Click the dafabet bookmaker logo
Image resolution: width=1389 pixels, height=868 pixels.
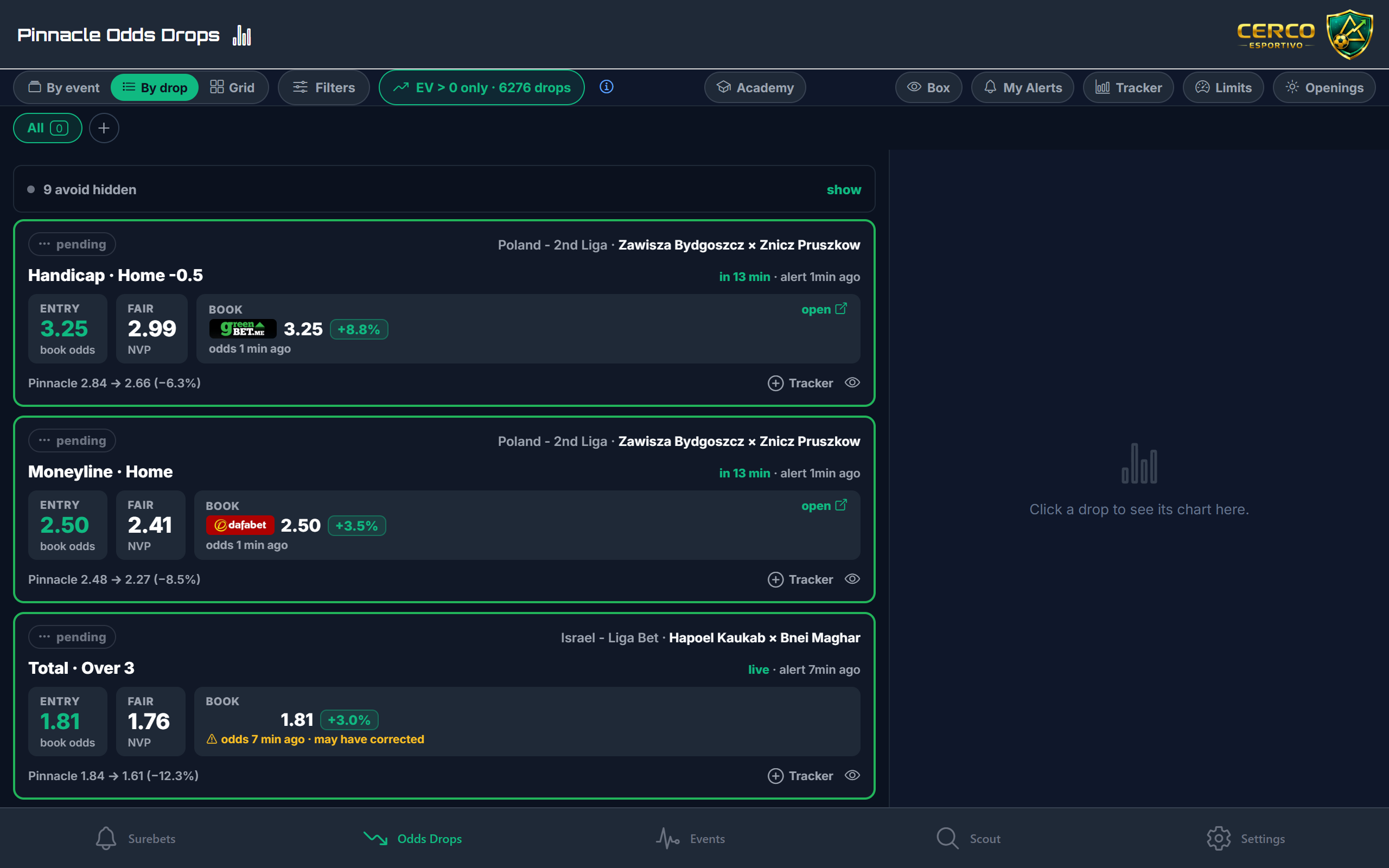(x=240, y=525)
